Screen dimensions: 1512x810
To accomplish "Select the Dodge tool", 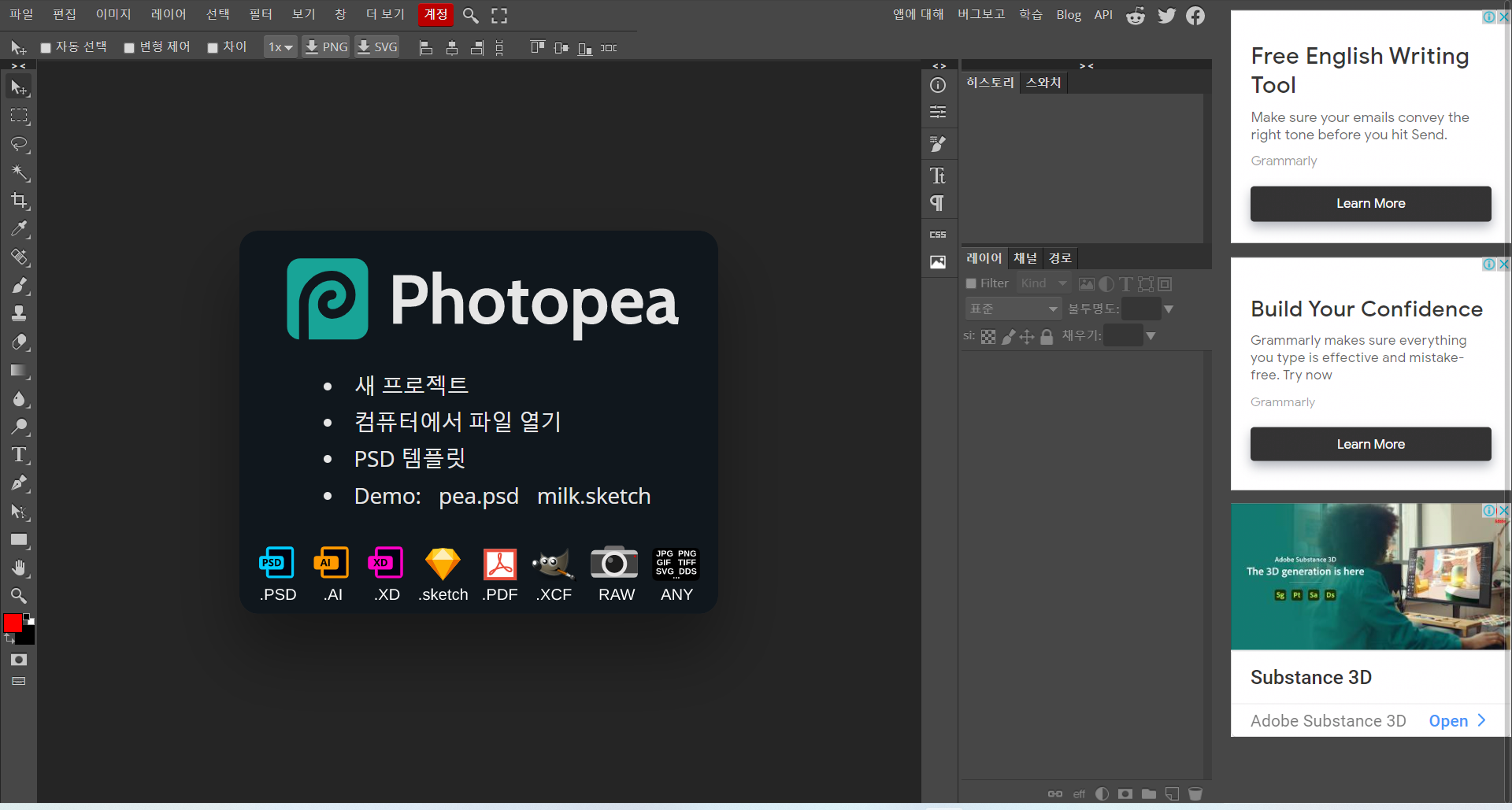I will tap(19, 427).
